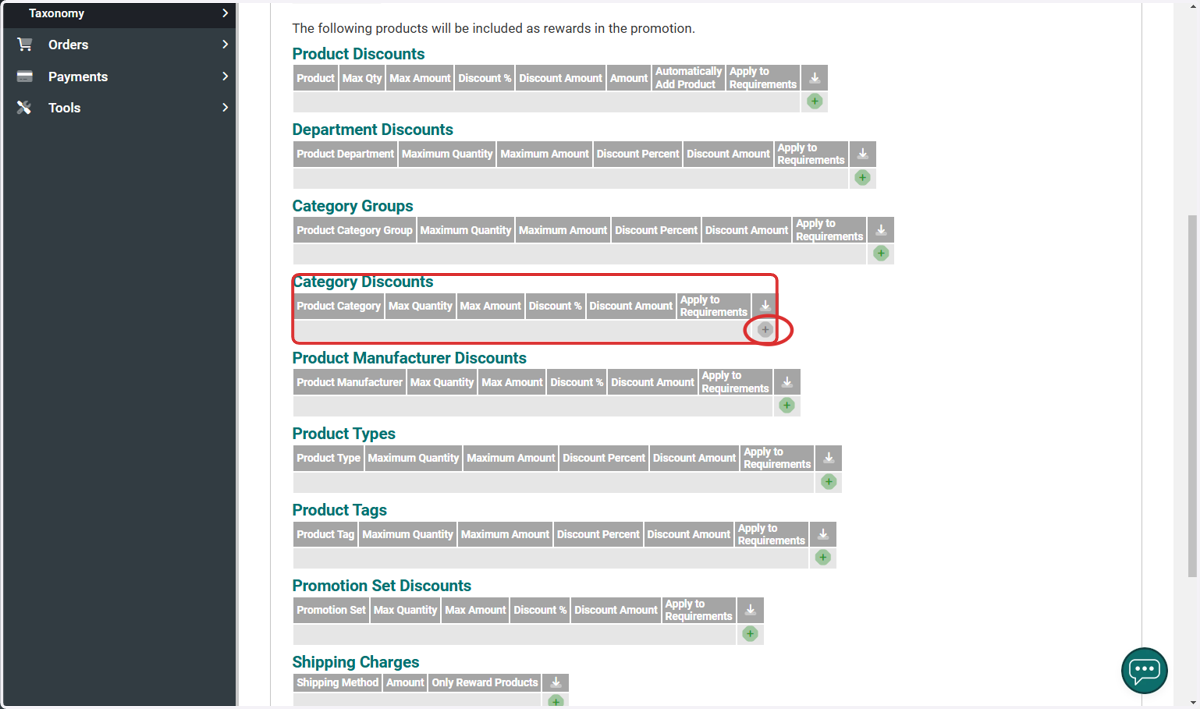Click the download icon in Product Discounts header
The width and height of the screenshot is (1200, 709).
coord(815,78)
